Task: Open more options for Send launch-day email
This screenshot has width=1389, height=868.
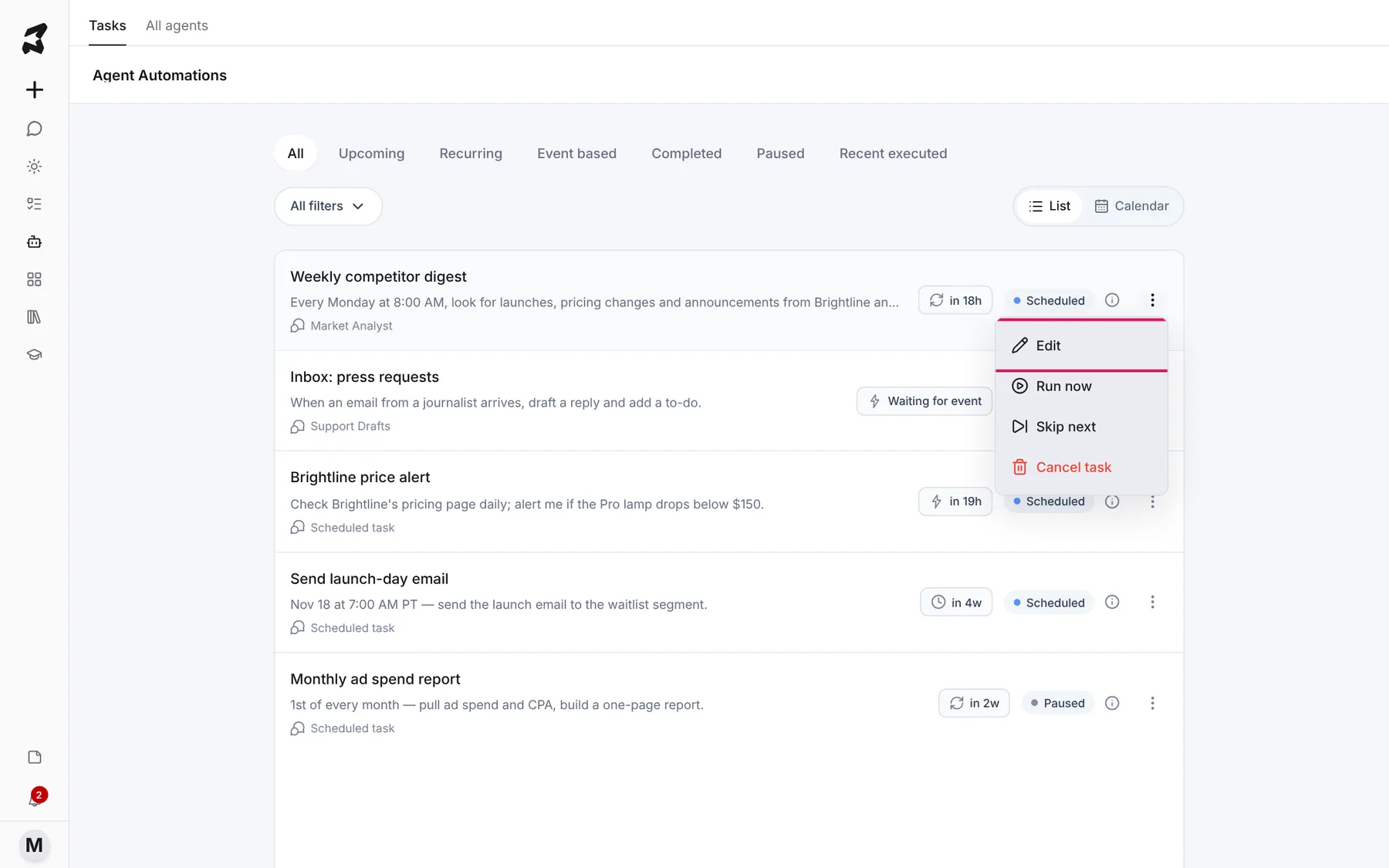Action: click(x=1152, y=602)
